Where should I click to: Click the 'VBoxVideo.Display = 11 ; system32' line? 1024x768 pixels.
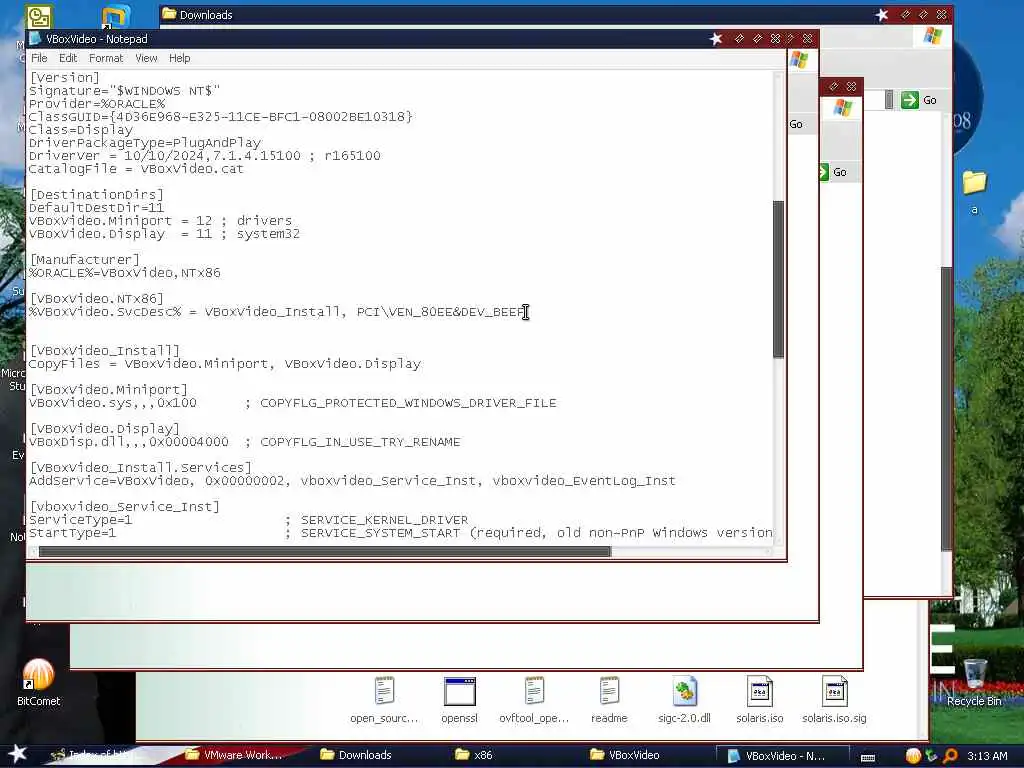[x=165, y=234]
